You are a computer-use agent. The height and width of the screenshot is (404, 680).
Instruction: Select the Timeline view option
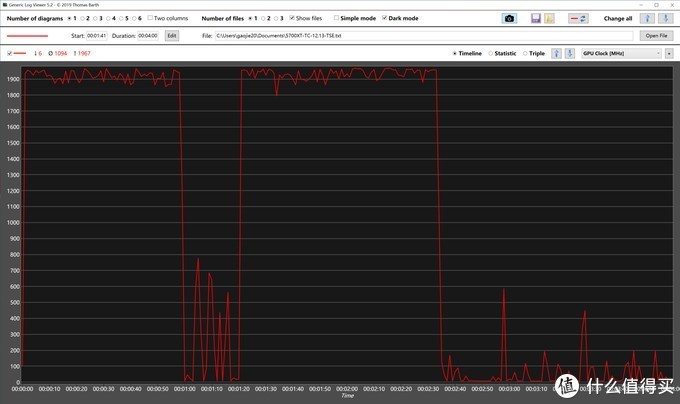click(x=454, y=53)
